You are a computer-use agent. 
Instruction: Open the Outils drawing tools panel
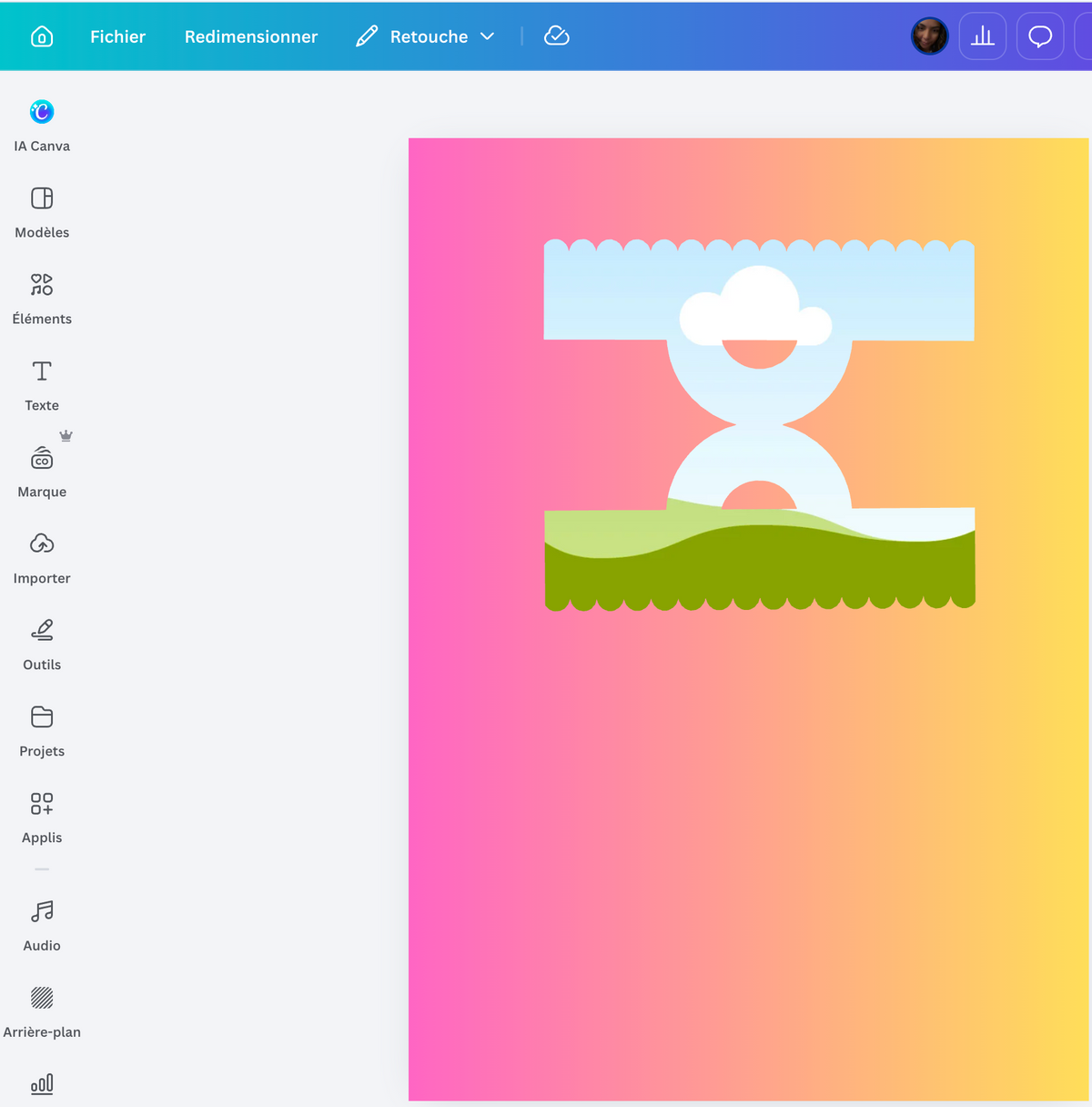pyautogui.click(x=42, y=645)
